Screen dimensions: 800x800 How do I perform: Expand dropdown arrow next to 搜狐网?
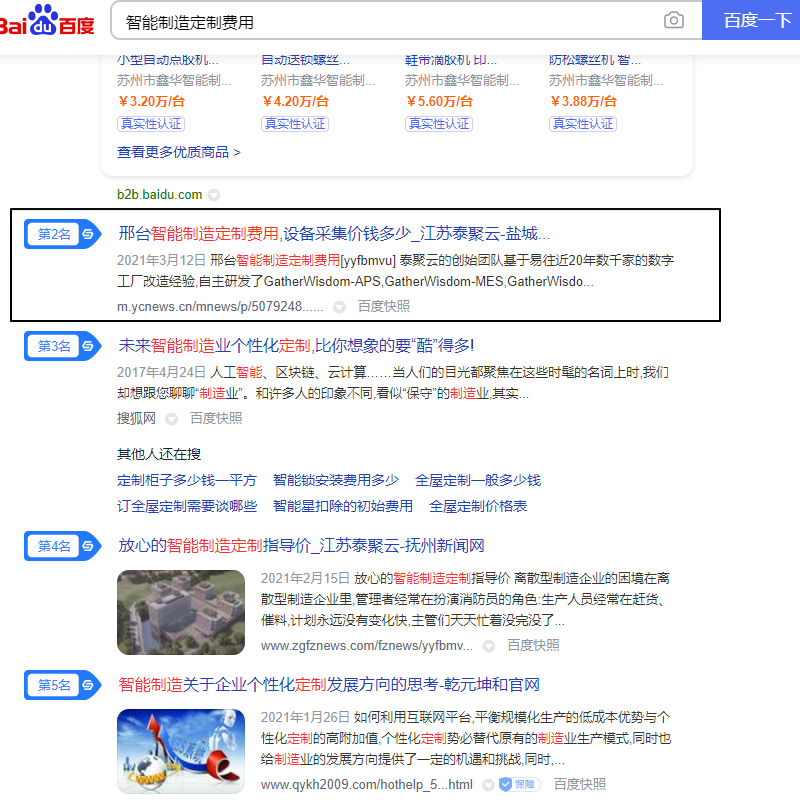point(171,419)
